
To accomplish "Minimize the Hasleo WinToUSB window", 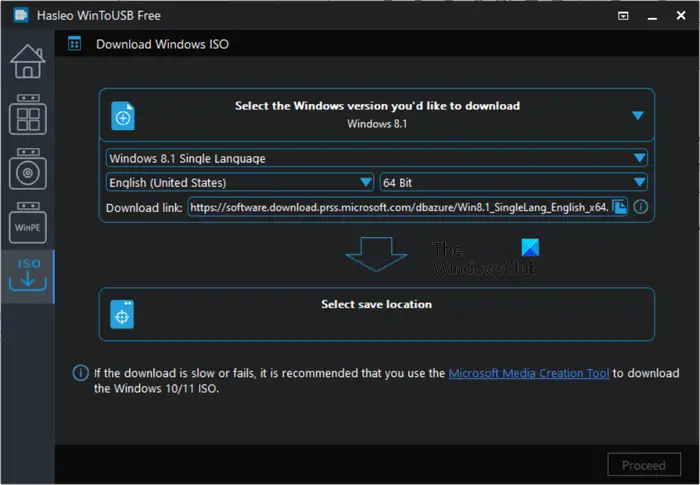I will pyautogui.click(x=652, y=16).
